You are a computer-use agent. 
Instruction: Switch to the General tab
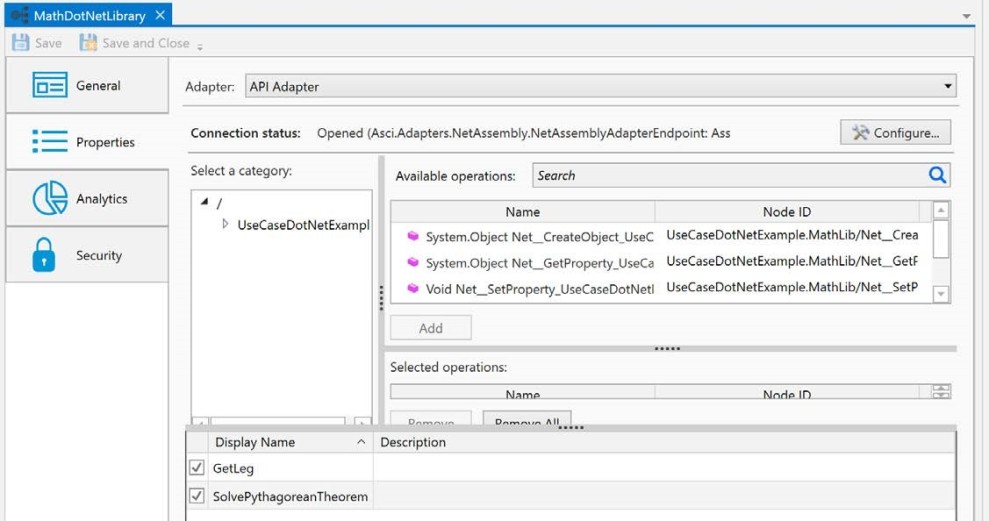tap(86, 86)
